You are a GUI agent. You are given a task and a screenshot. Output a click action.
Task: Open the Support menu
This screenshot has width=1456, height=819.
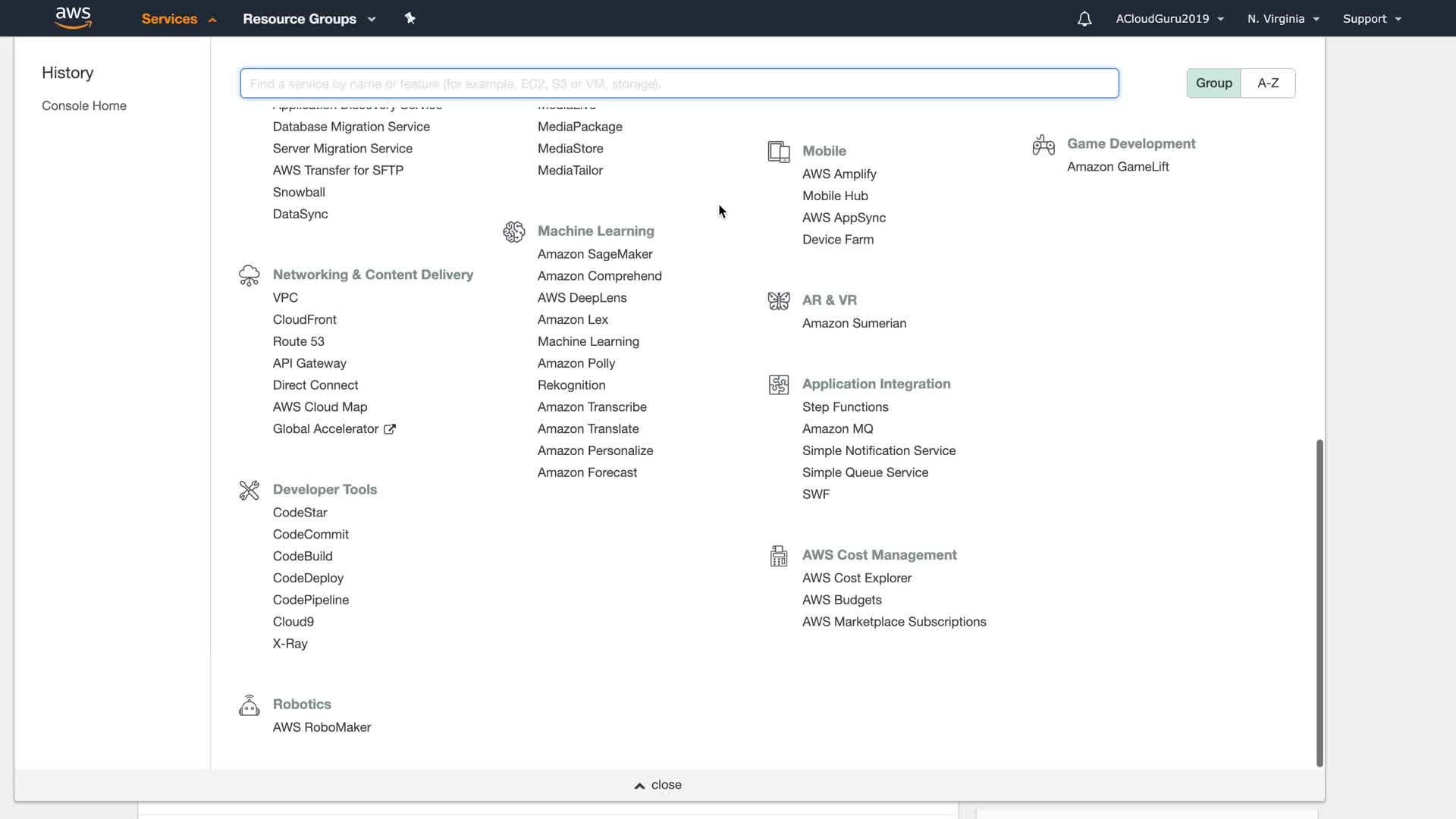tap(1372, 19)
